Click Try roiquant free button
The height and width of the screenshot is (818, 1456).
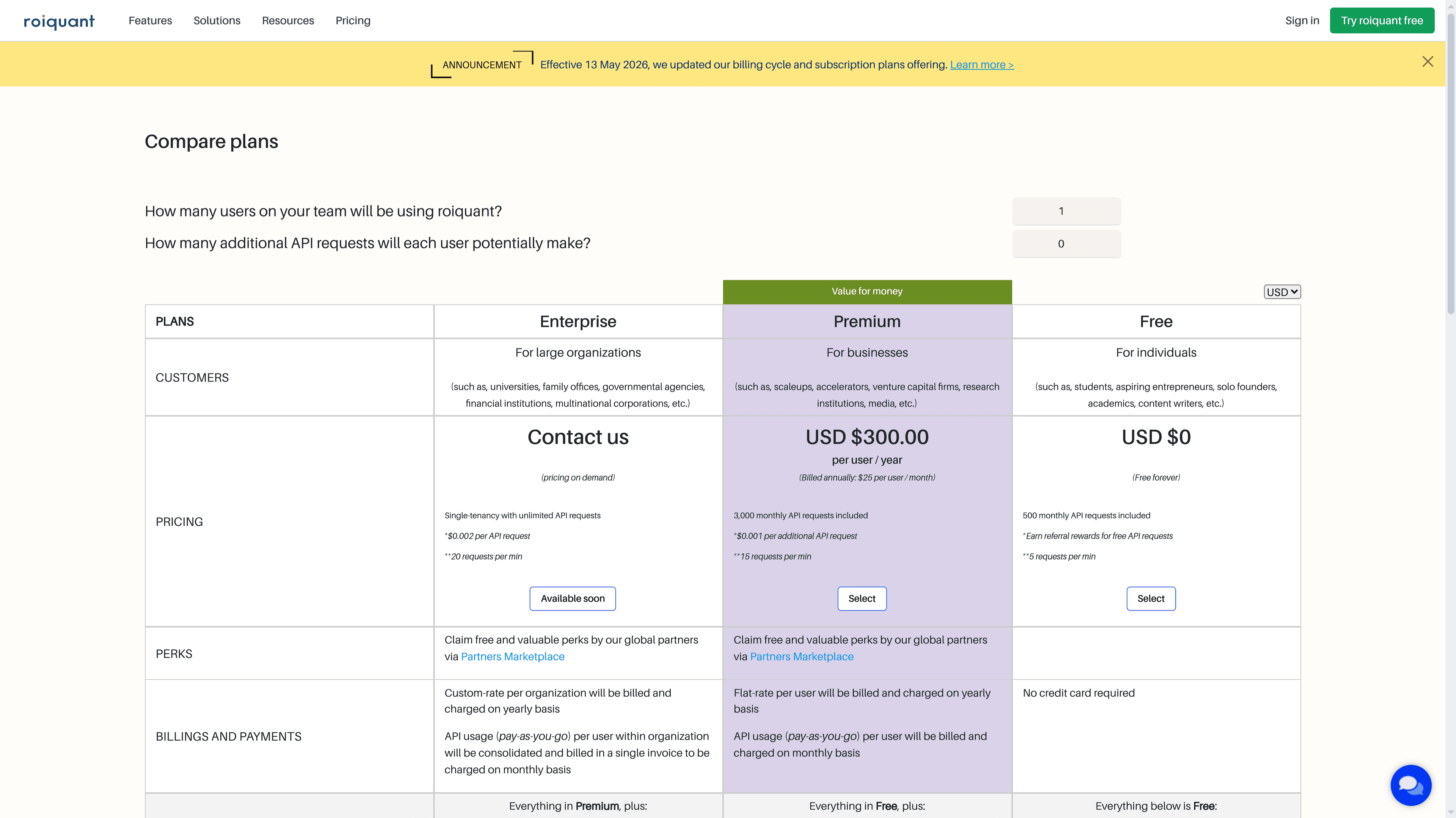pos(1381,20)
